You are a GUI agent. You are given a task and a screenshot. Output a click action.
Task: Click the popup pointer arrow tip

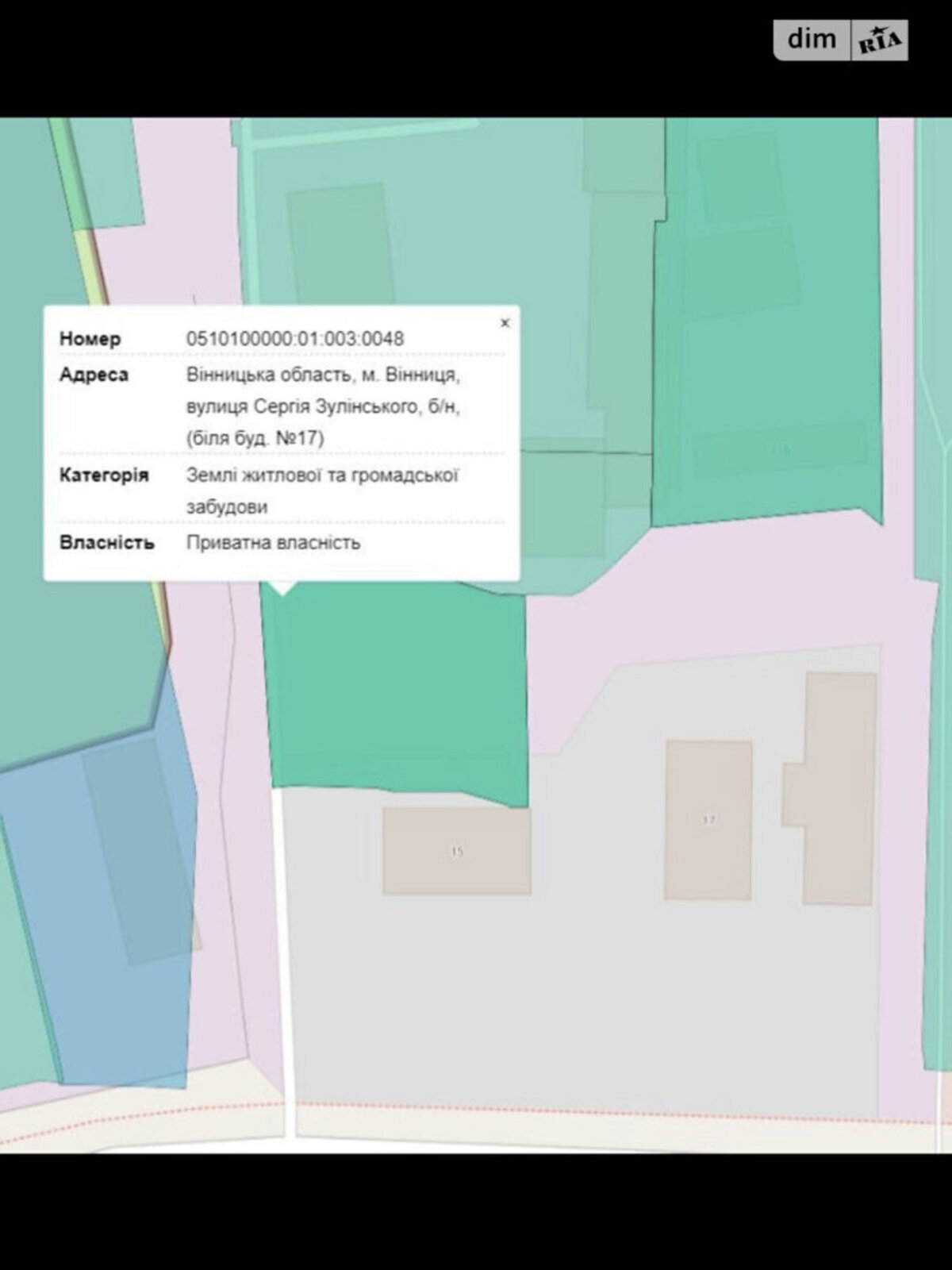coord(283,591)
